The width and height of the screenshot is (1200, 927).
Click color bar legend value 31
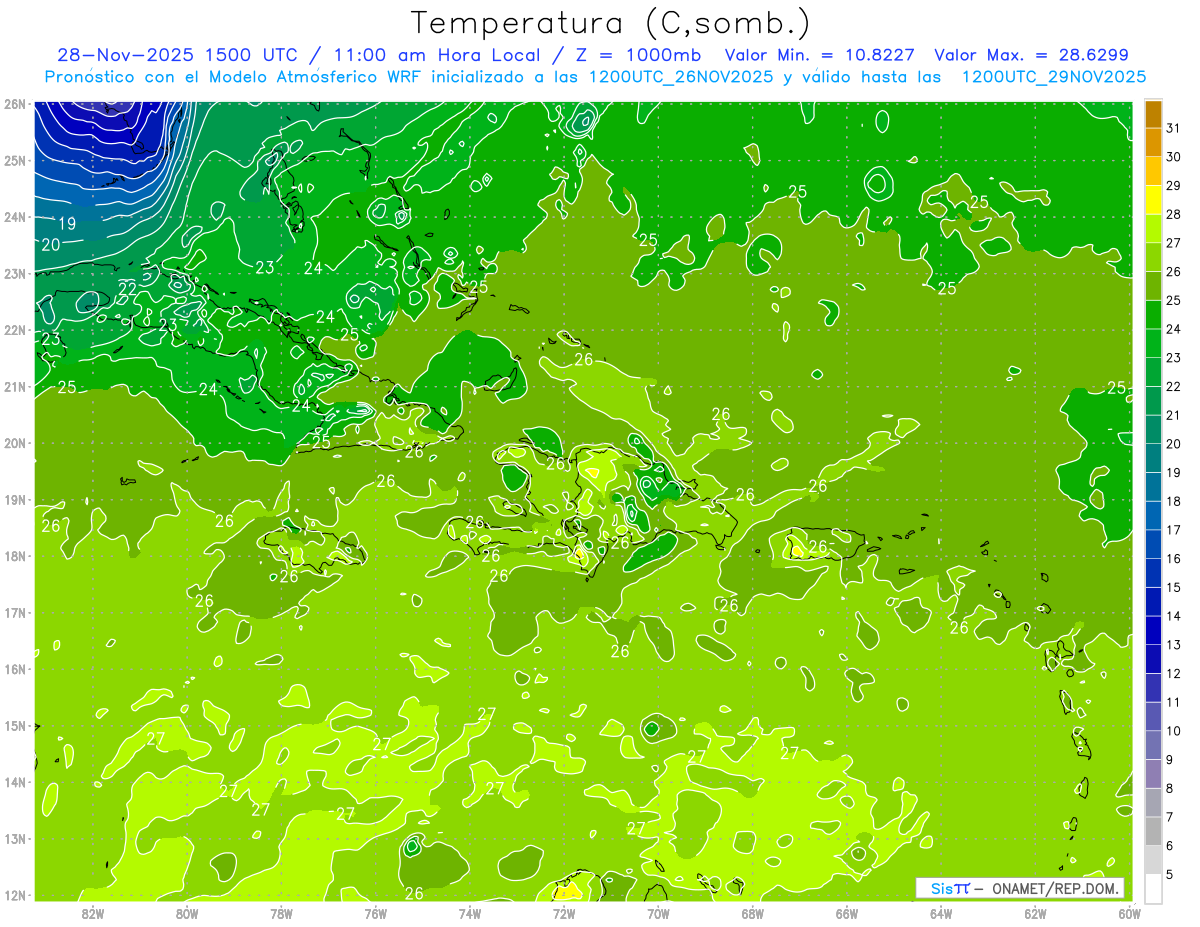[x=1174, y=127]
